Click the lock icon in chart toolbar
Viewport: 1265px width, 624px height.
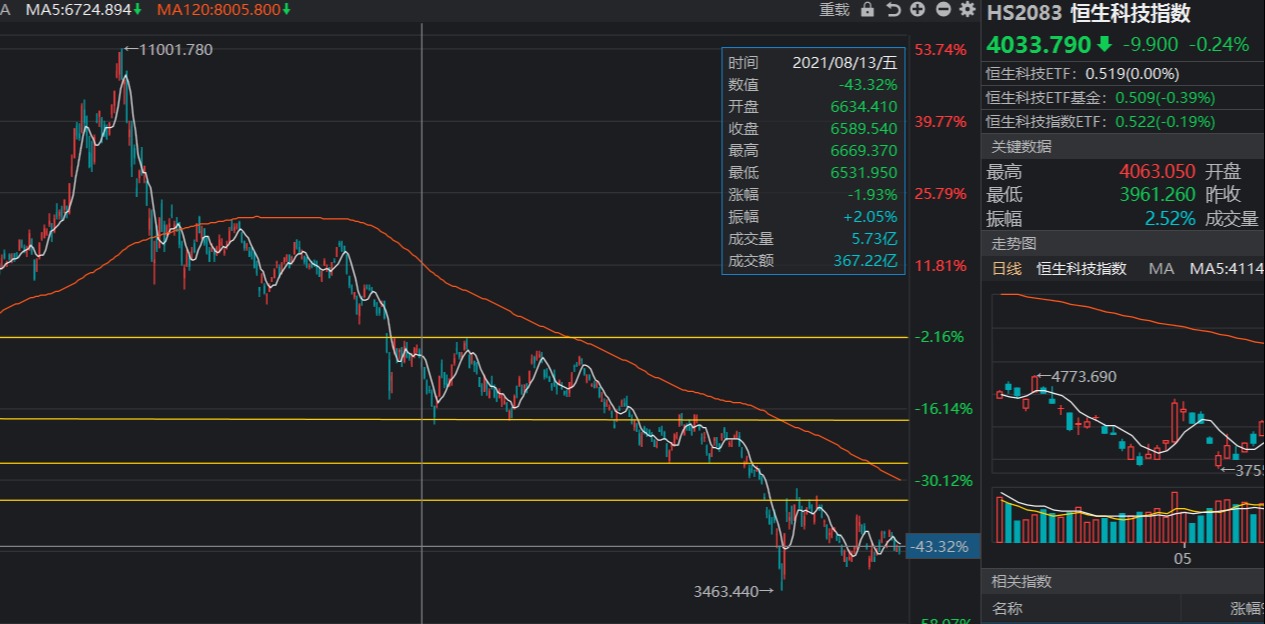(x=867, y=9)
